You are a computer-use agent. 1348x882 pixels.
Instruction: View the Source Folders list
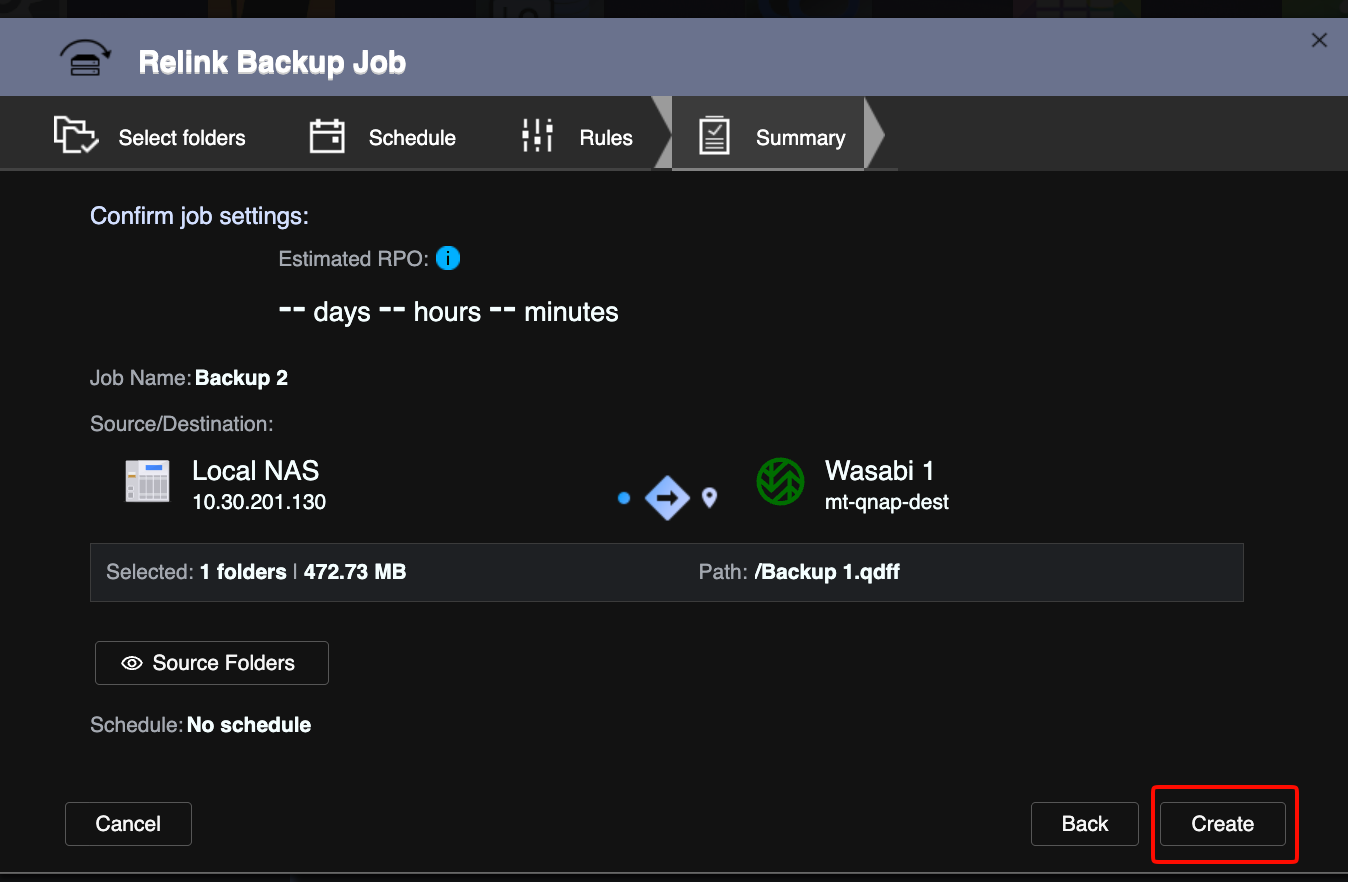(x=212, y=663)
